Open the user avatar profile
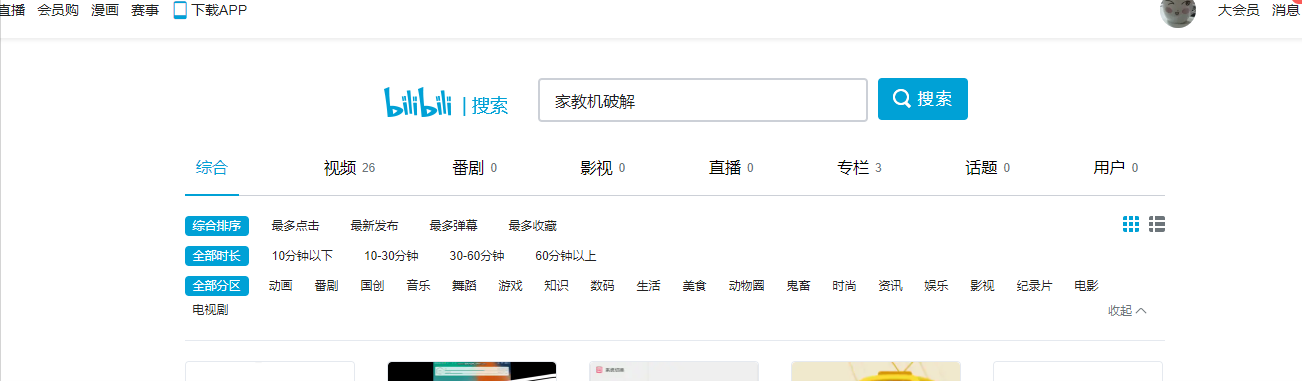Viewport: 1302px width, 381px height. pos(1178,11)
